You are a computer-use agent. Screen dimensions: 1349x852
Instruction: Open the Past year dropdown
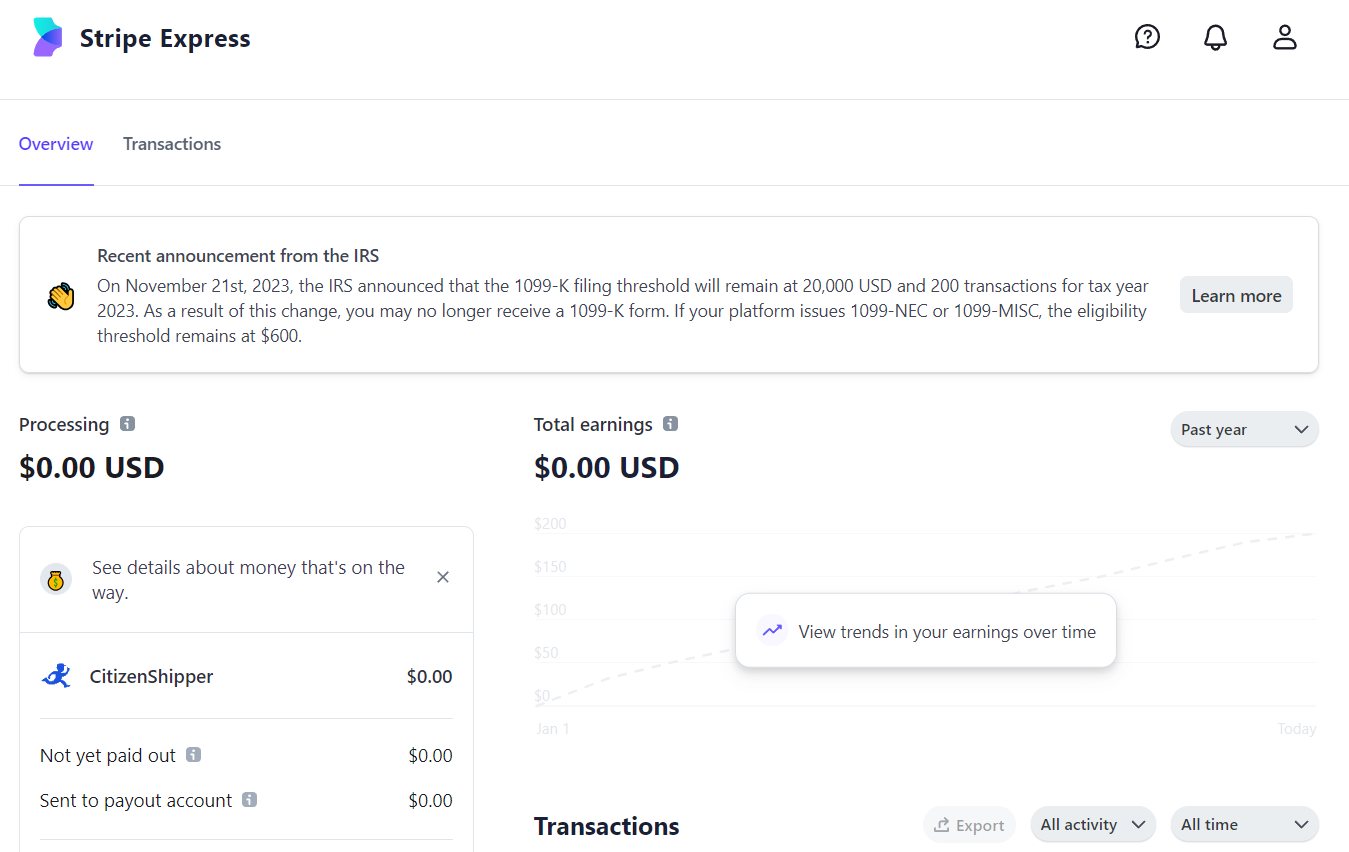tap(1244, 429)
